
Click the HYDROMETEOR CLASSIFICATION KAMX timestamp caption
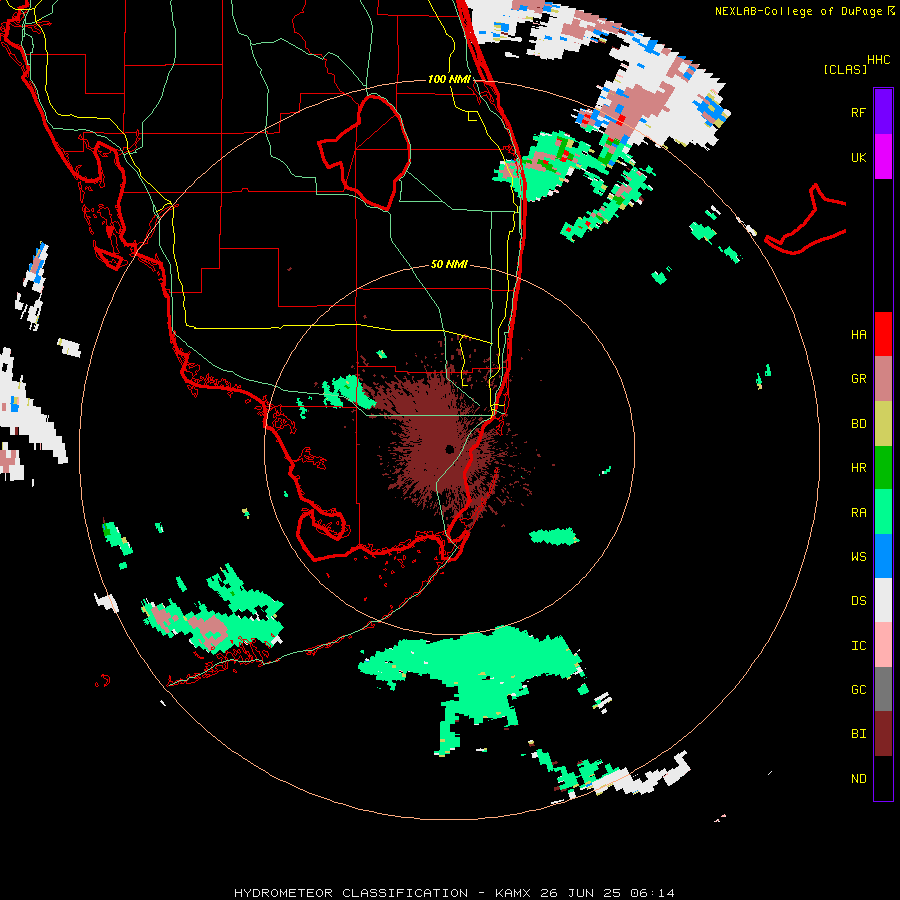pos(454,893)
